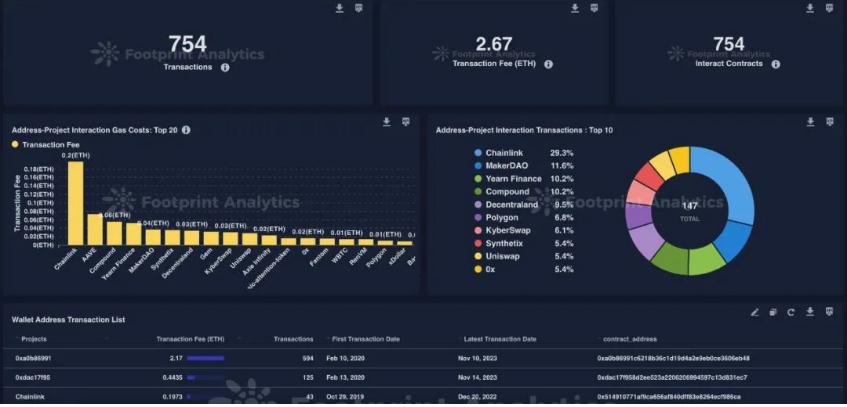The height and width of the screenshot is (407, 847).
Task: Click the 594 transactions value
Action: pyautogui.click(x=308, y=358)
